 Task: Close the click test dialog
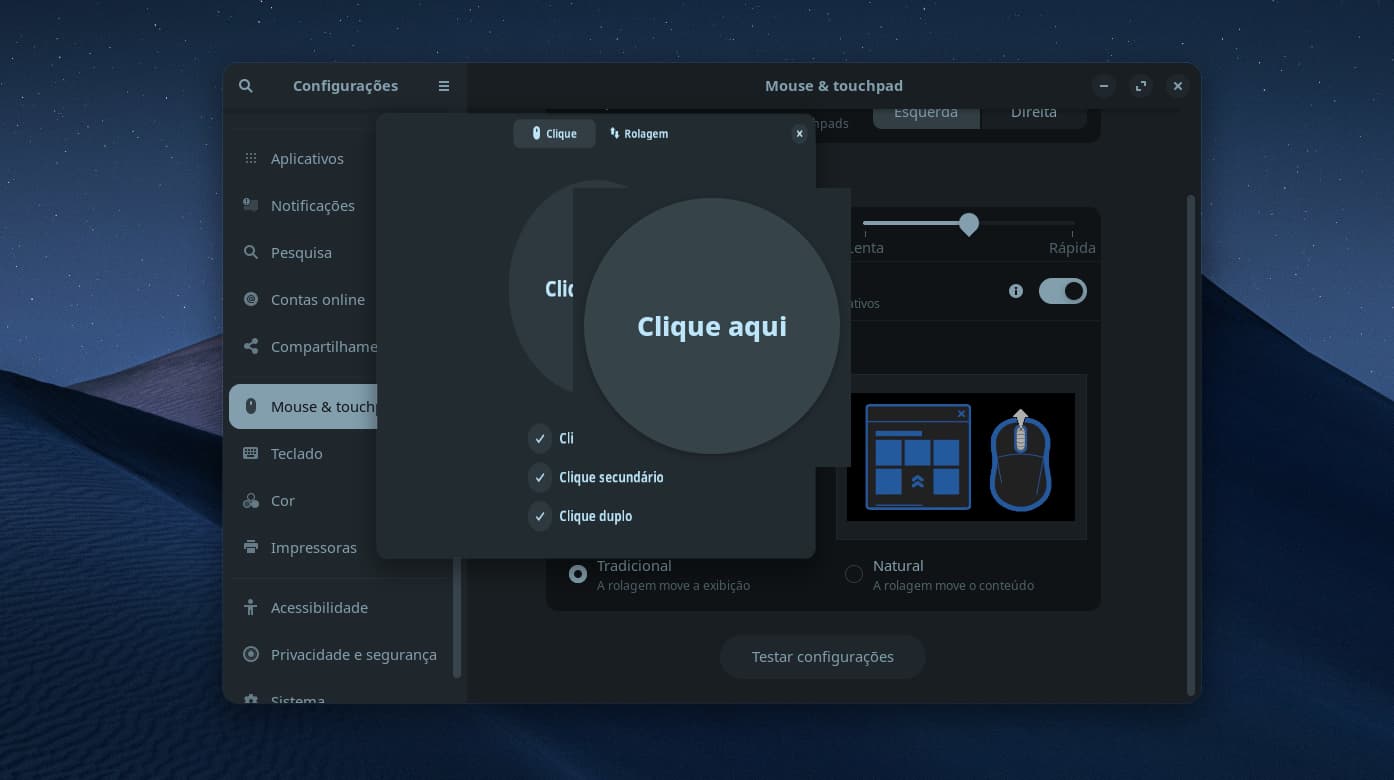click(x=799, y=134)
